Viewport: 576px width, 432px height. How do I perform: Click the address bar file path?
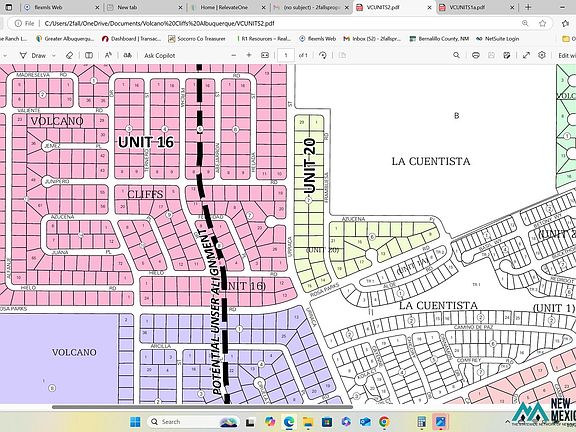click(159, 24)
